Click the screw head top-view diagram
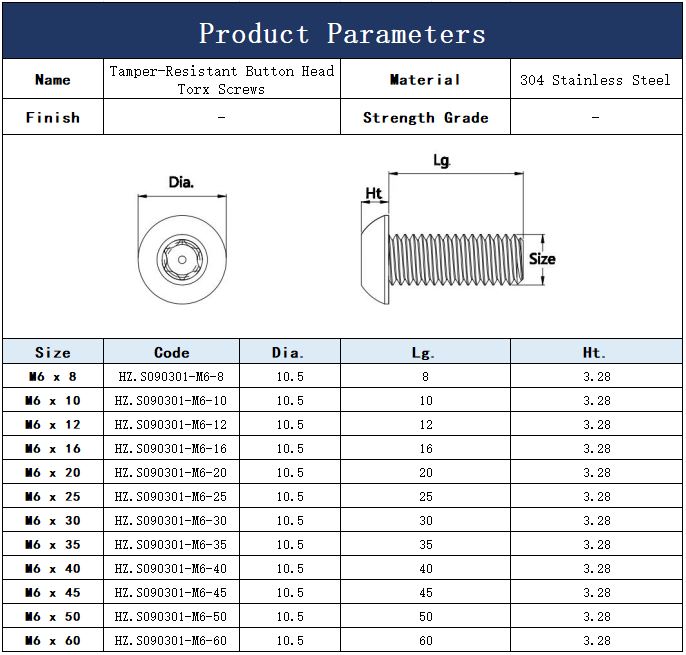 [181, 259]
